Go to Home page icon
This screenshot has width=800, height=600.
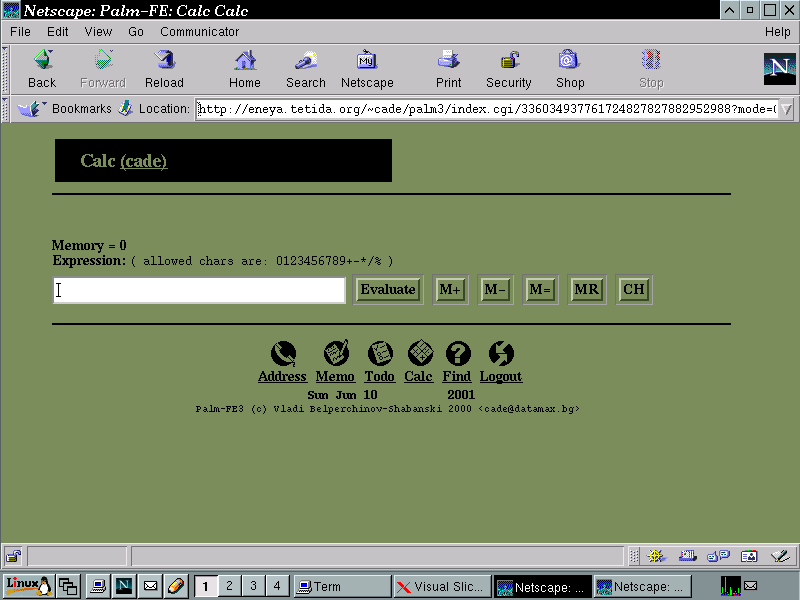[x=244, y=61]
